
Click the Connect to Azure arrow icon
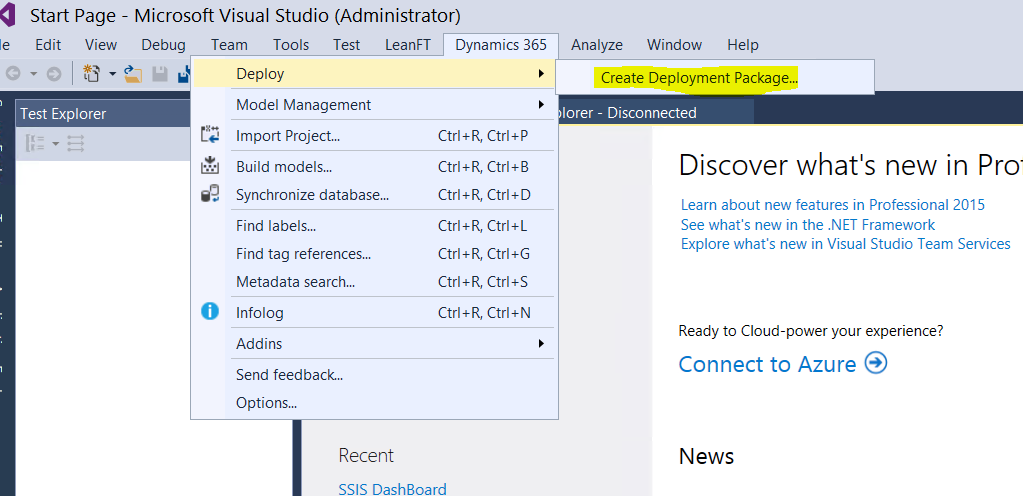(x=876, y=363)
